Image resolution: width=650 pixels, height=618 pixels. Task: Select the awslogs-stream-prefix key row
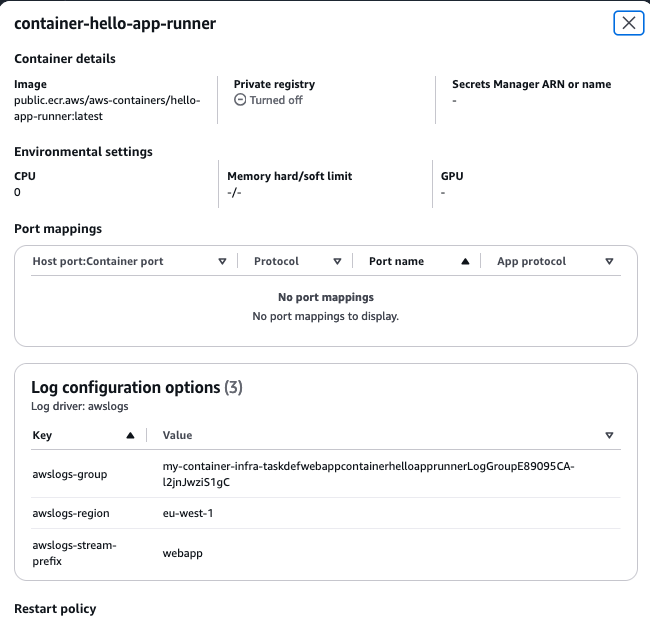[75, 552]
